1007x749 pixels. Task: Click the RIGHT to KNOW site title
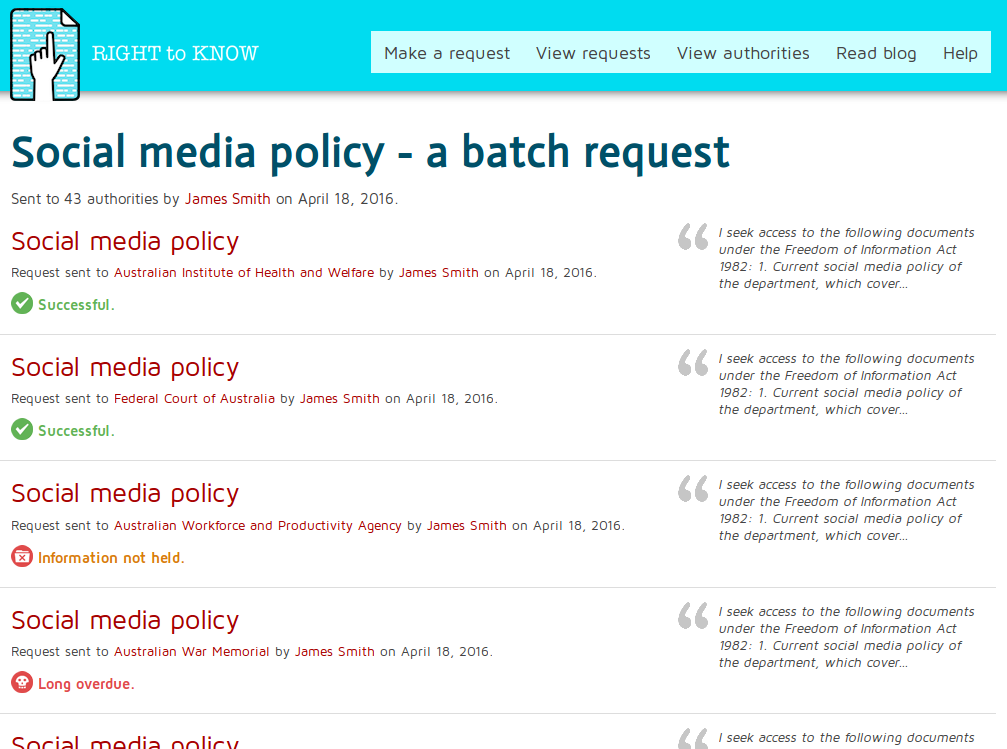[175, 53]
